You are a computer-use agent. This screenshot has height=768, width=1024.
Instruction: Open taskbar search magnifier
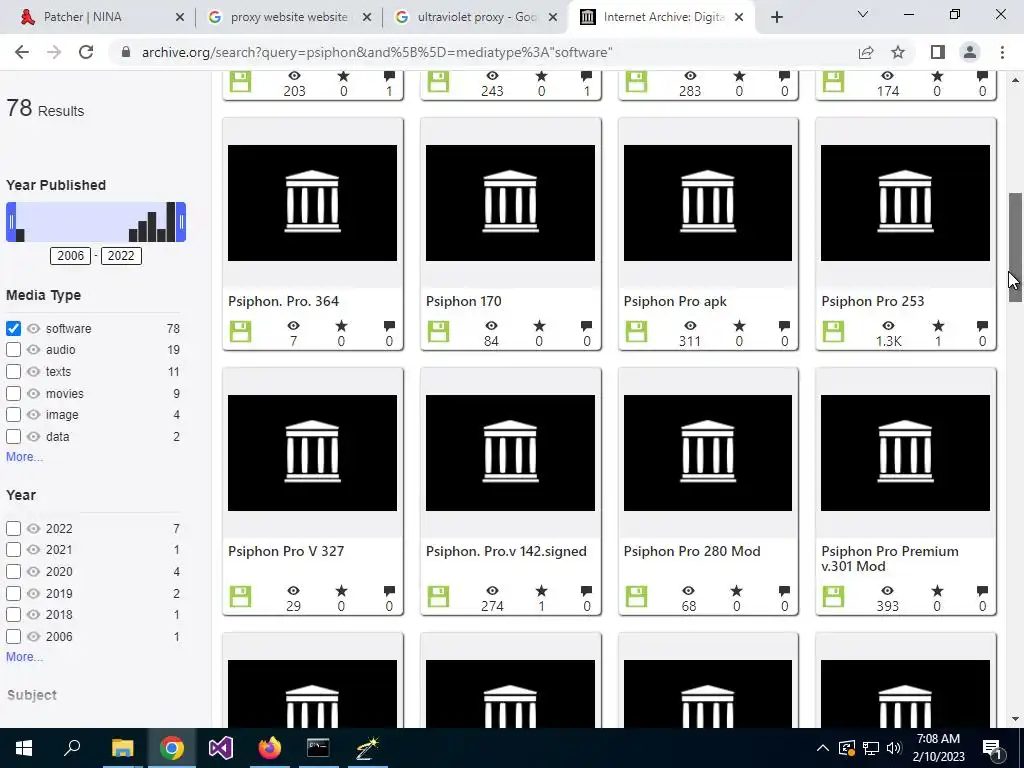point(72,747)
